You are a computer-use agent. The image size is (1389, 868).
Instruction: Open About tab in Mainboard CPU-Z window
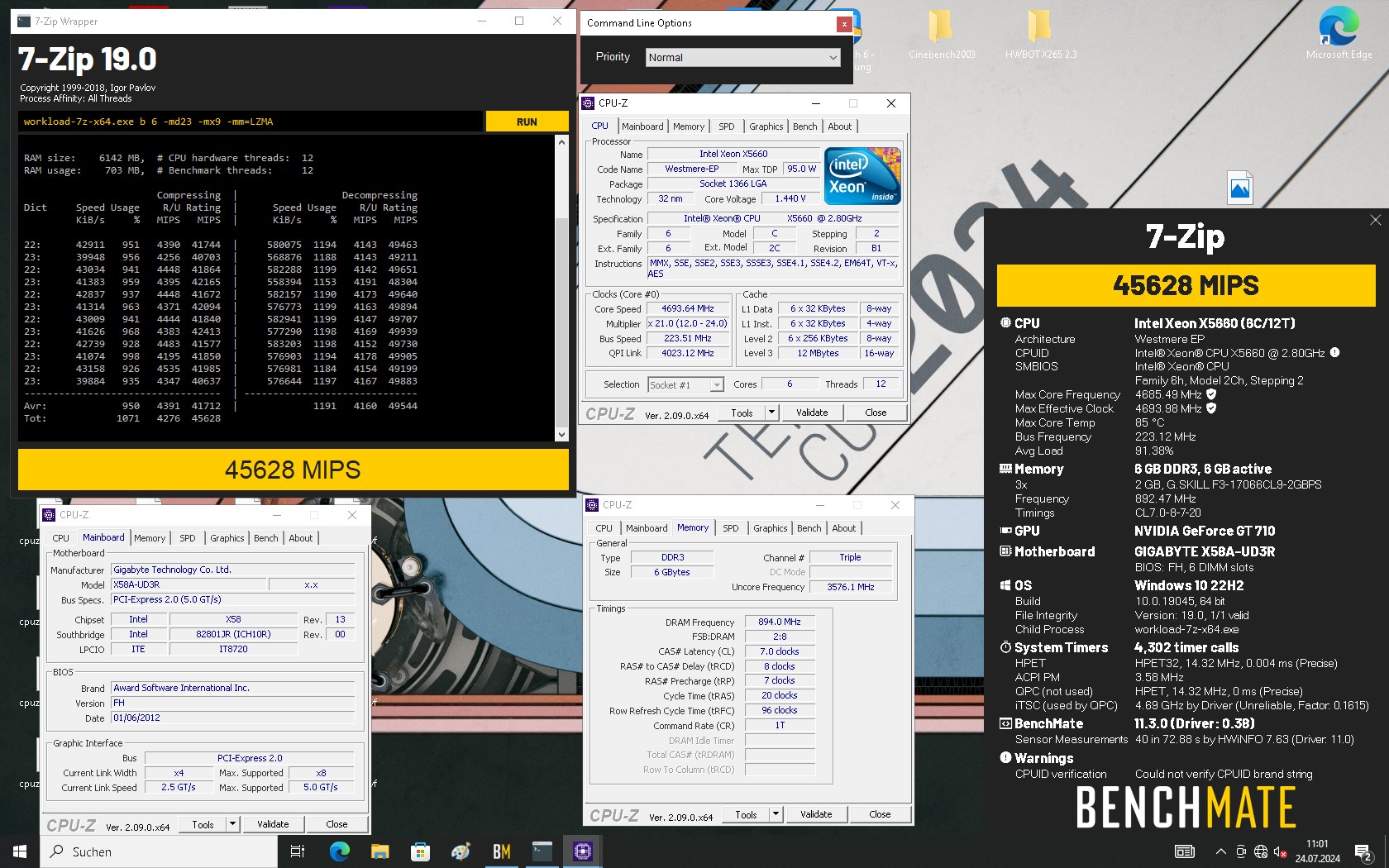pos(300,538)
